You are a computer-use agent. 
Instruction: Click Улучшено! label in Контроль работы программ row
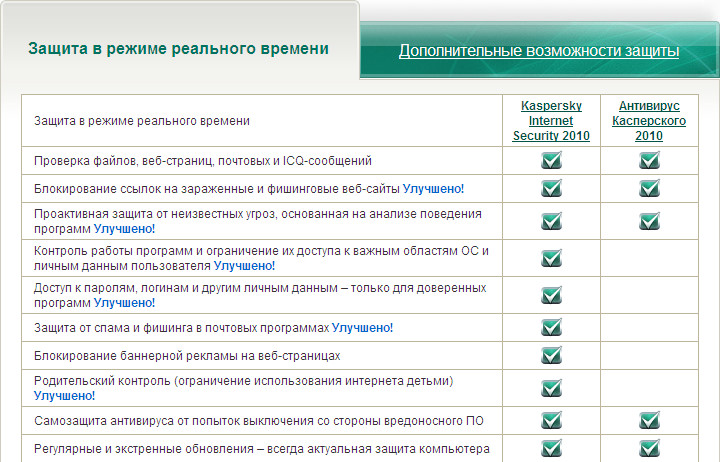(244, 266)
